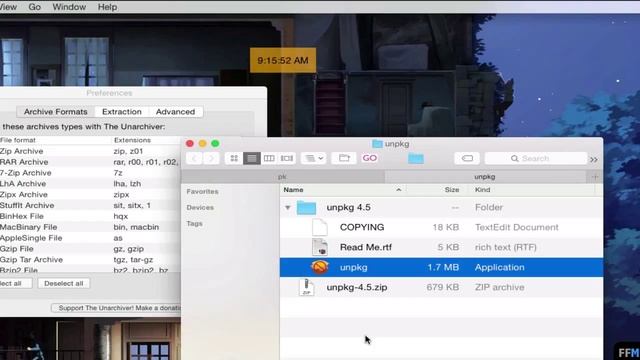Click the partially visible Select all button
The height and width of the screenshot is (360, 640).
tap(16, 283)
